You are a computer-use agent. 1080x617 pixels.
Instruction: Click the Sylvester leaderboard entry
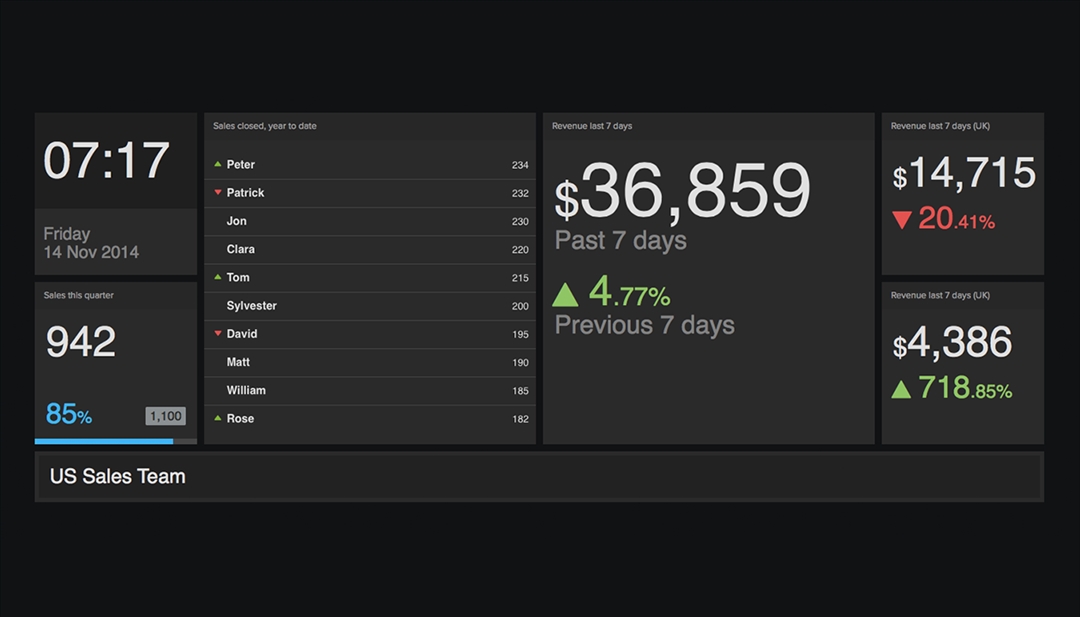click(x=370, y=306)
